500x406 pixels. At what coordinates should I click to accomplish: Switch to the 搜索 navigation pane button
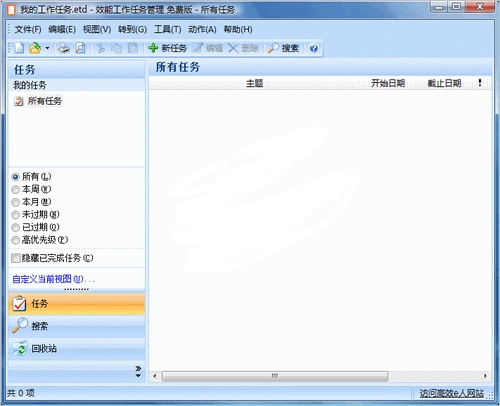tap(76, 326)
